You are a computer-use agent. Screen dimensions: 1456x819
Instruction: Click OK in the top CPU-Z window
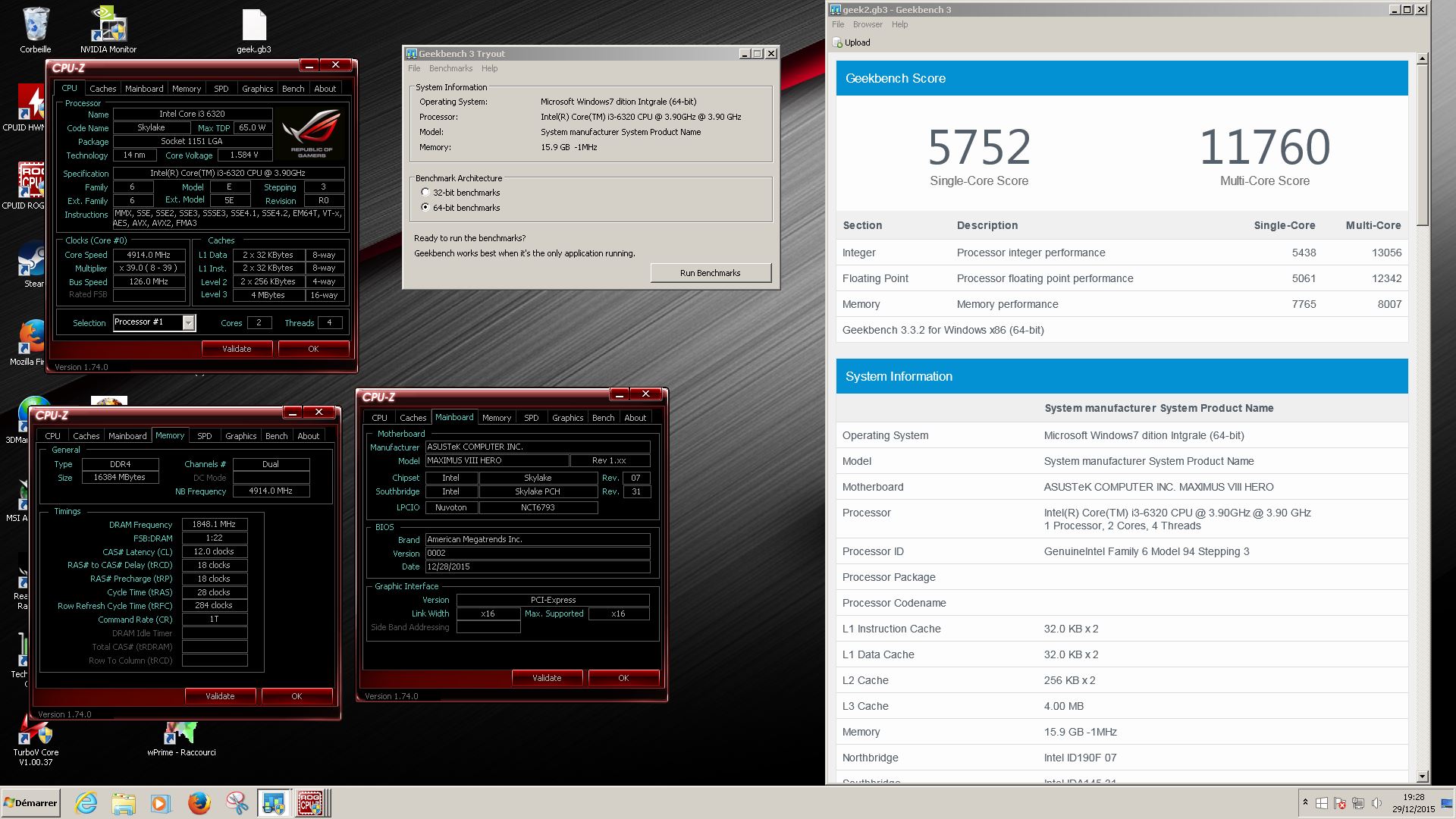click(x=313, y=349)
